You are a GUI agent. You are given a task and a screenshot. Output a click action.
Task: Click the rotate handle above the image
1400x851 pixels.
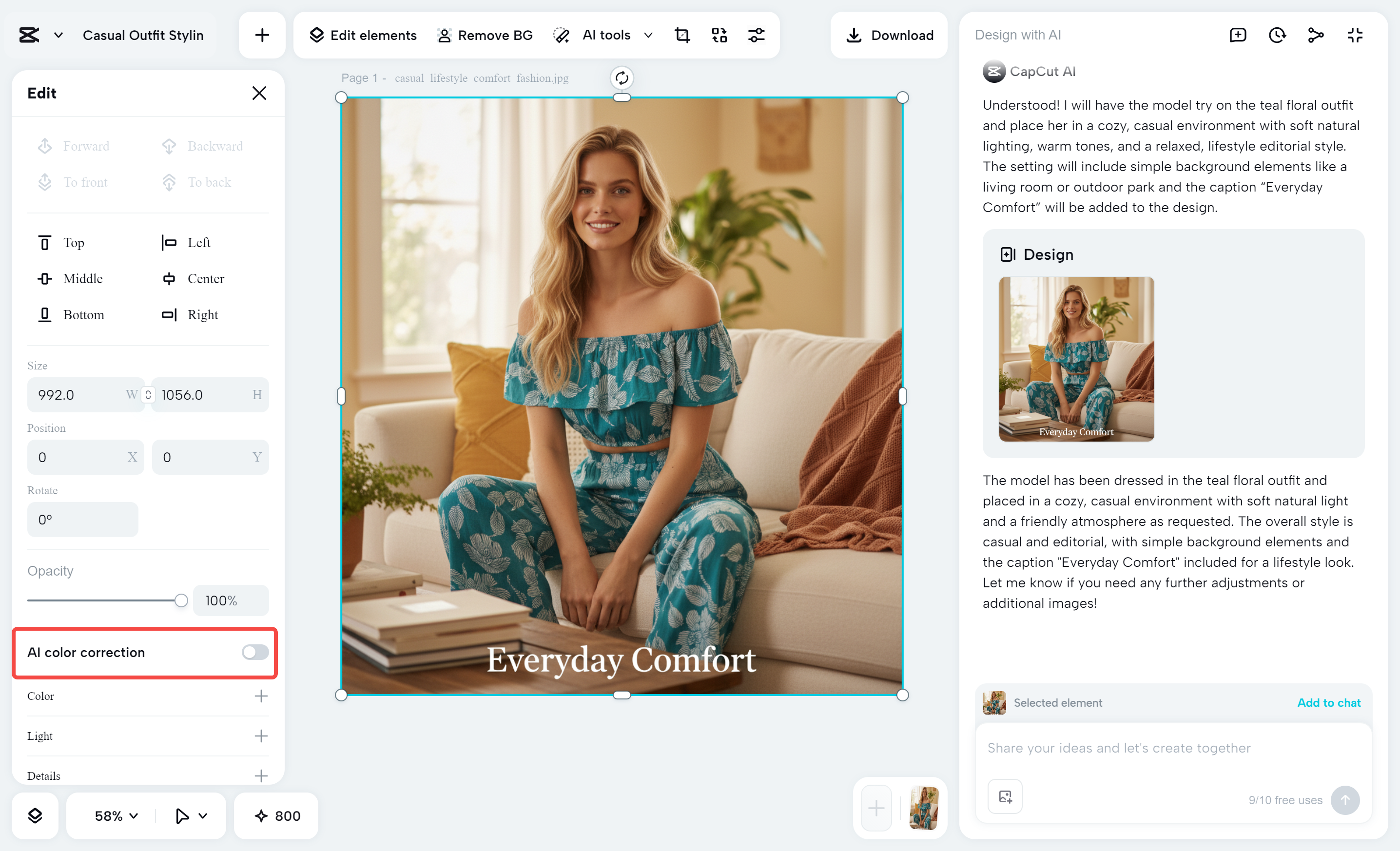(x=622, y=78)
